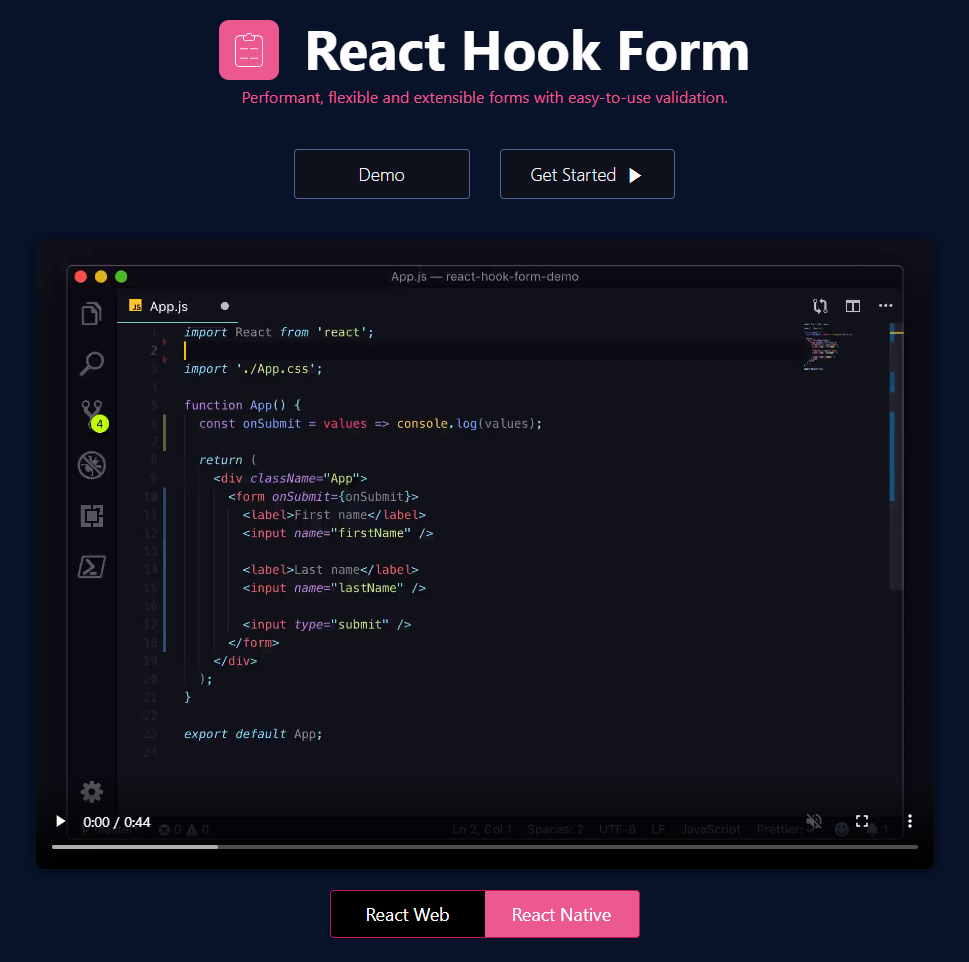Screen dimensions: 969x962
Task: Split the editor with the layout icon
Action: (x=853, y=306)
